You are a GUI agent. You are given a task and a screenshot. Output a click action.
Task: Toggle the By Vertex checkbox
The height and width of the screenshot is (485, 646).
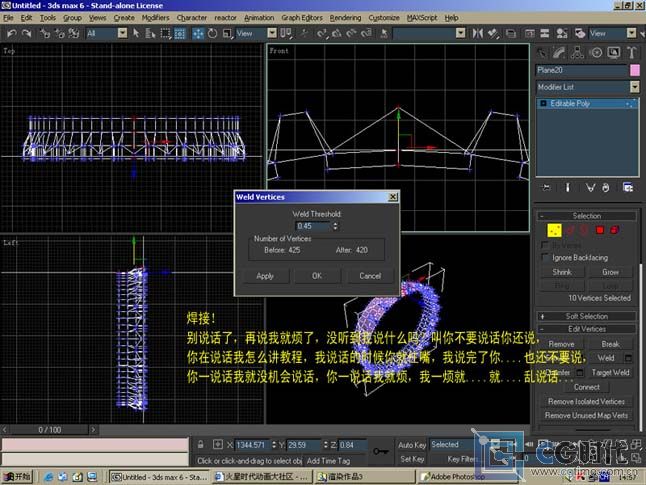pos(545,245)
